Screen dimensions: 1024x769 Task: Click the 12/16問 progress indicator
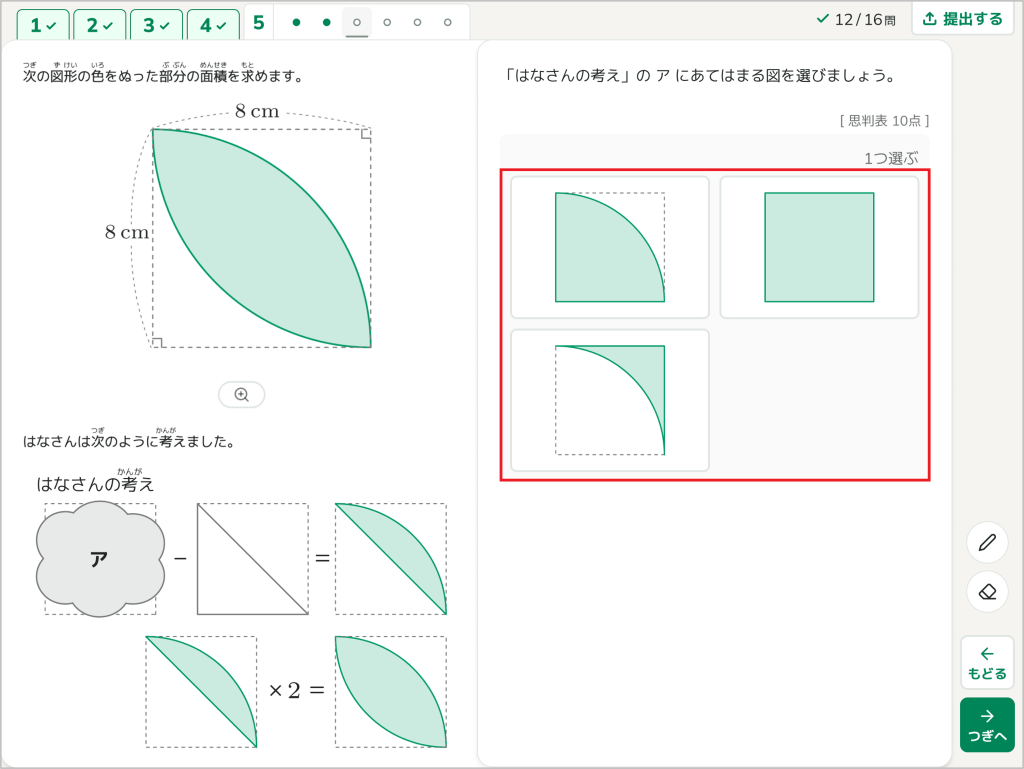coord(856,20)
